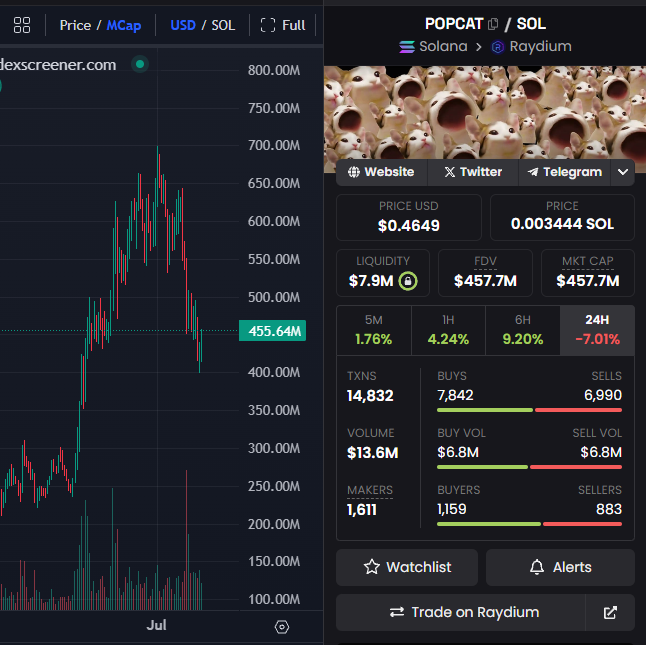Image resolution: width=646 pixels, height=645 pixels.
Task: Open the chart layout grid icon
Action: tap(22, 25)
